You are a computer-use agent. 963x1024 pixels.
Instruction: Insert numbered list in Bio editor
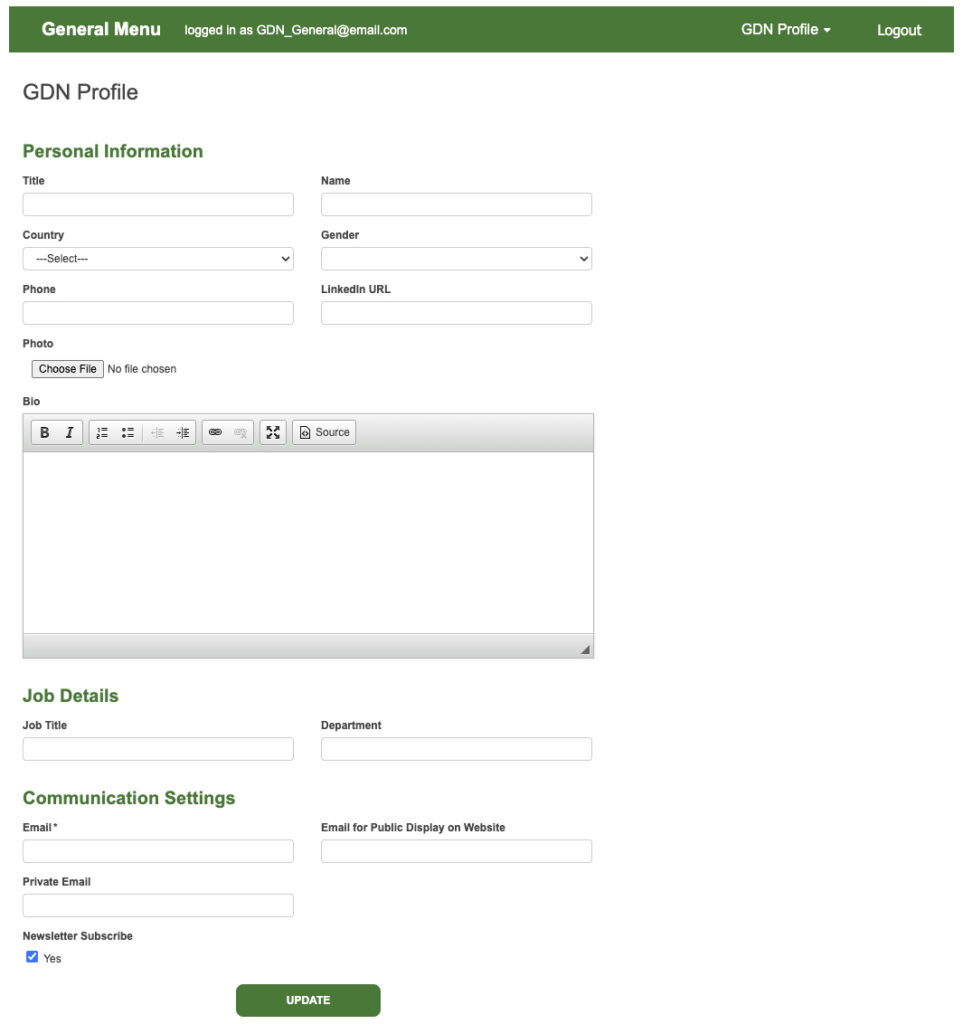(x=102, y=433)
